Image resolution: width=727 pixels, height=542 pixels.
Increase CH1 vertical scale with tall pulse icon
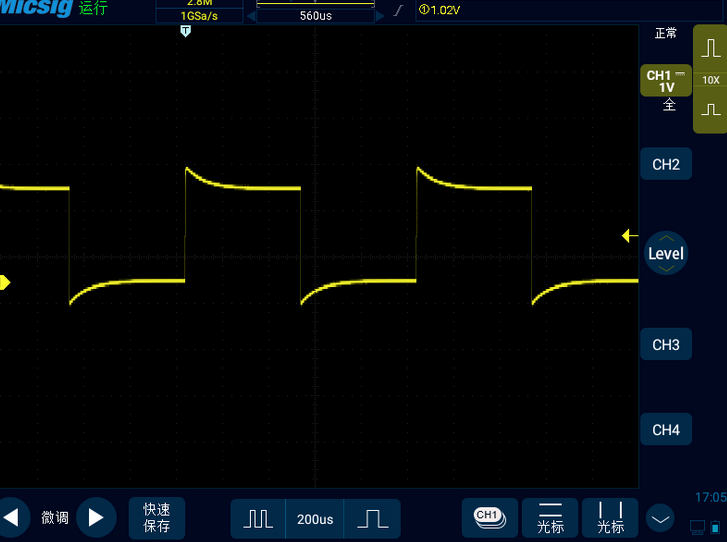[x=710, y=49]
